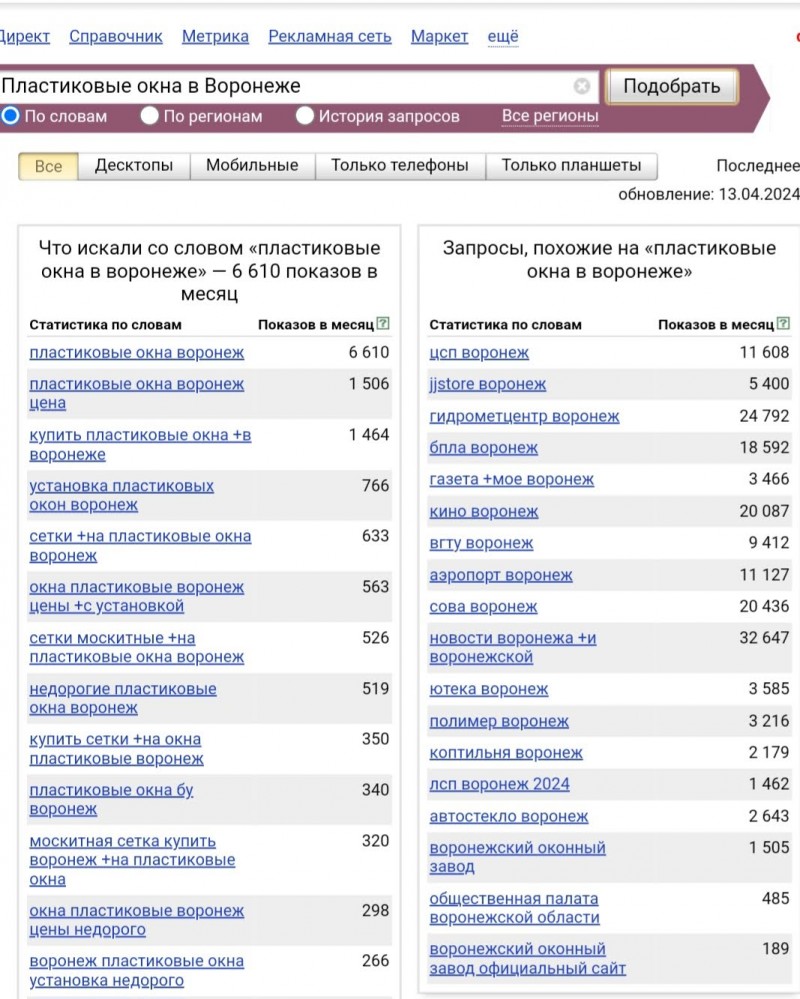This screenshot has width=800, height=999.
Task: Open 'новости воронежа +и воронежской' link
Action: pyautogui.click(x=513, y=647)
